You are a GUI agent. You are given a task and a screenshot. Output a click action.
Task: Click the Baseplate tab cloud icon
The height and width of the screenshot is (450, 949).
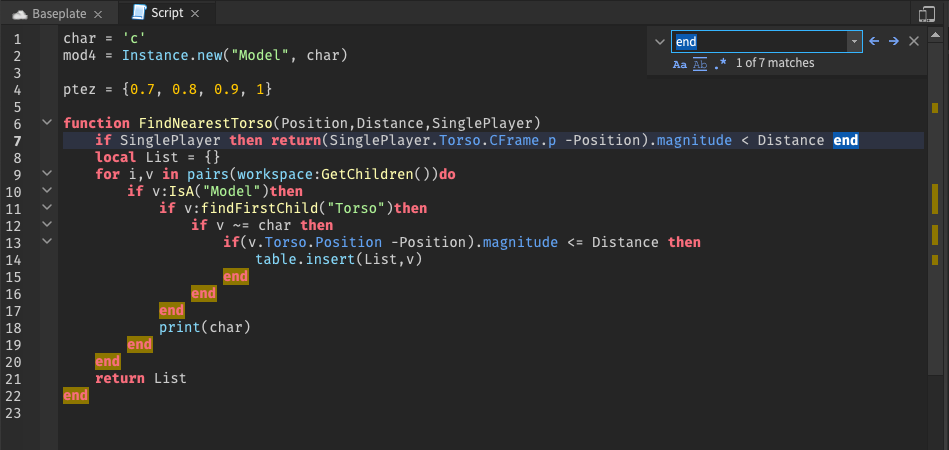pyautogui.click(x=20, y=14)
